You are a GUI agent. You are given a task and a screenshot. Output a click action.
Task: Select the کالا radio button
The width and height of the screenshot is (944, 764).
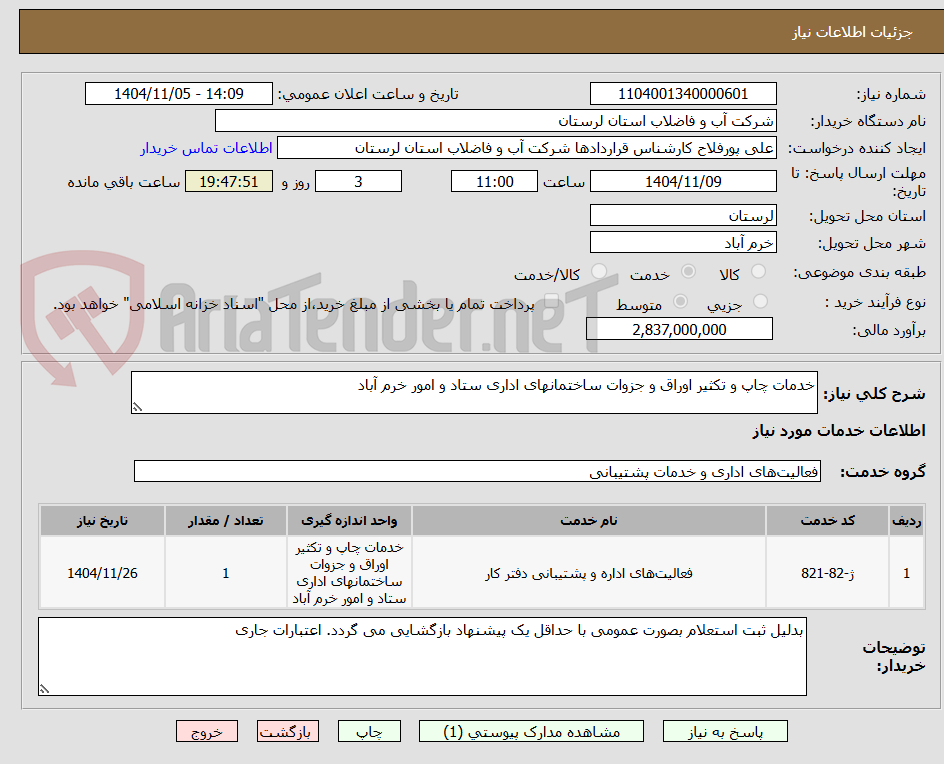pos(759,272)
